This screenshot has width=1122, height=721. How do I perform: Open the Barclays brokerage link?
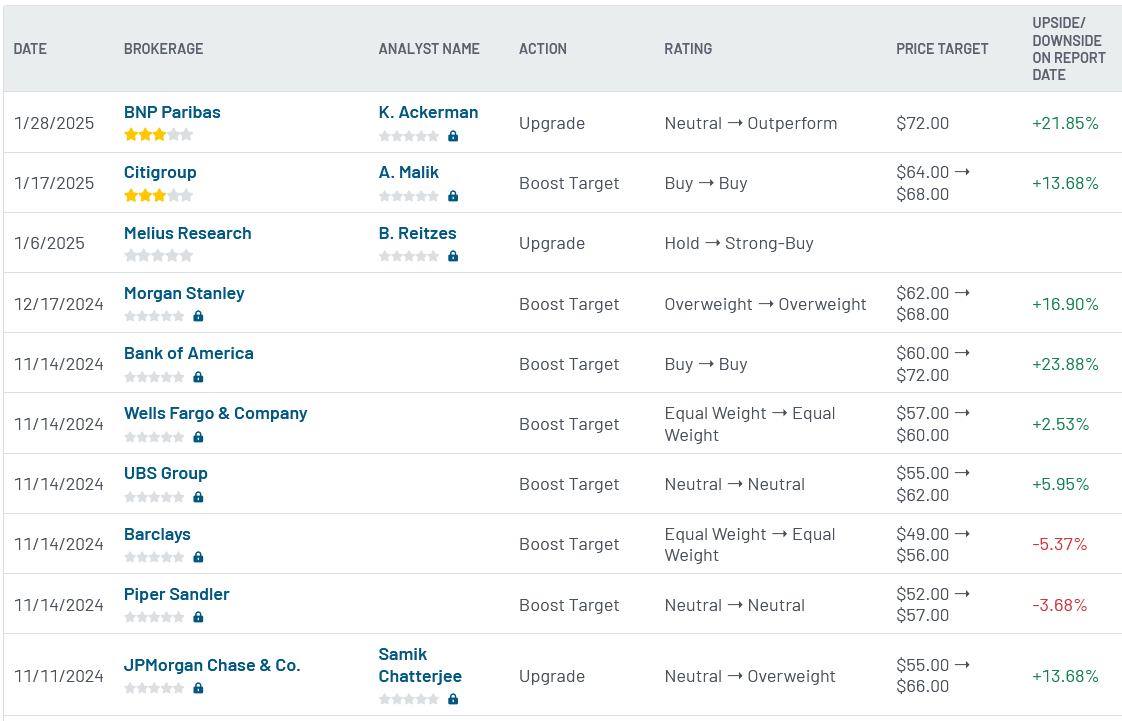[x=157, y=534]
